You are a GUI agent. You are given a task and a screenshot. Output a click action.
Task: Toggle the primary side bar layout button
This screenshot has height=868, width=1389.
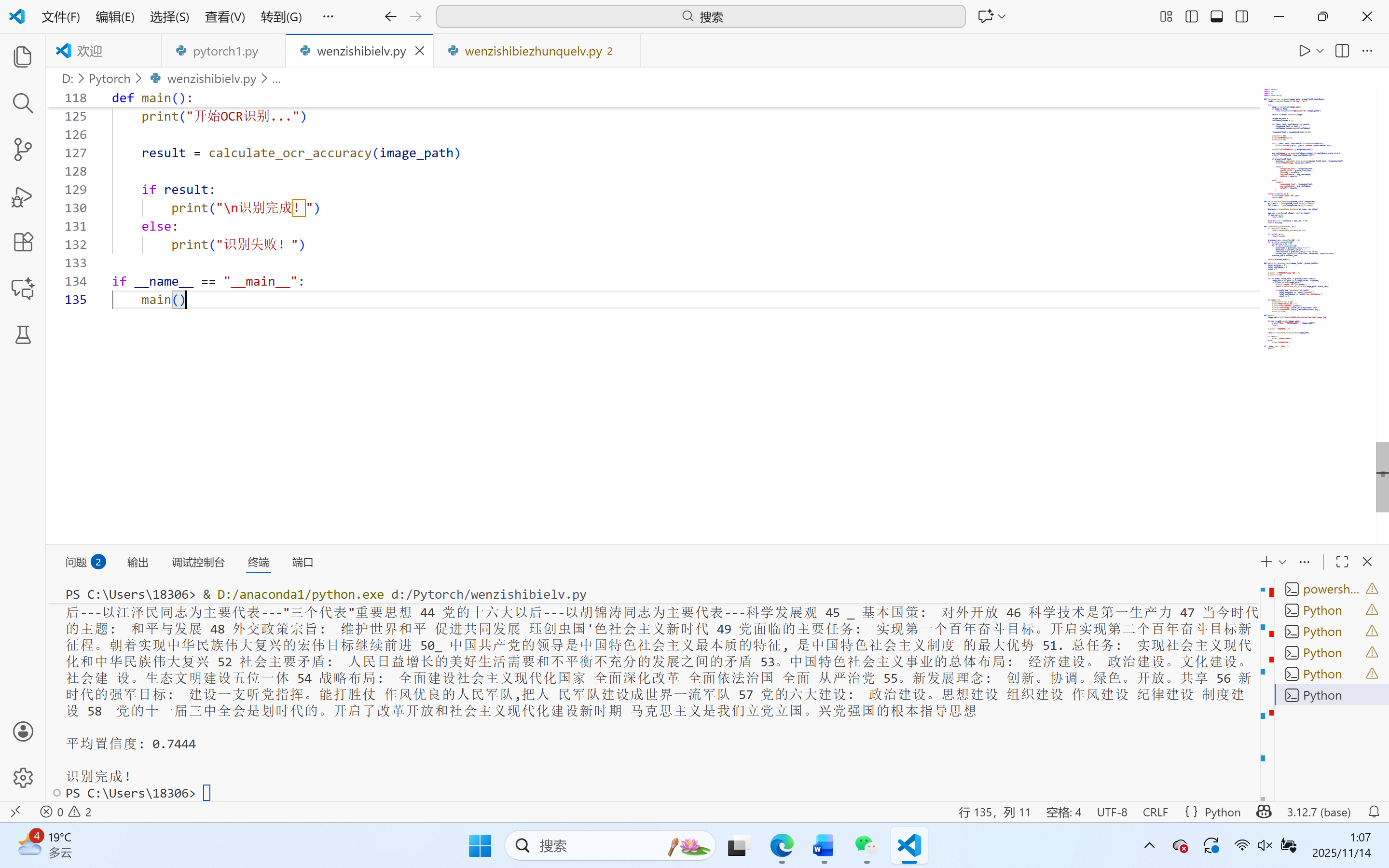tap(1192, 17)
